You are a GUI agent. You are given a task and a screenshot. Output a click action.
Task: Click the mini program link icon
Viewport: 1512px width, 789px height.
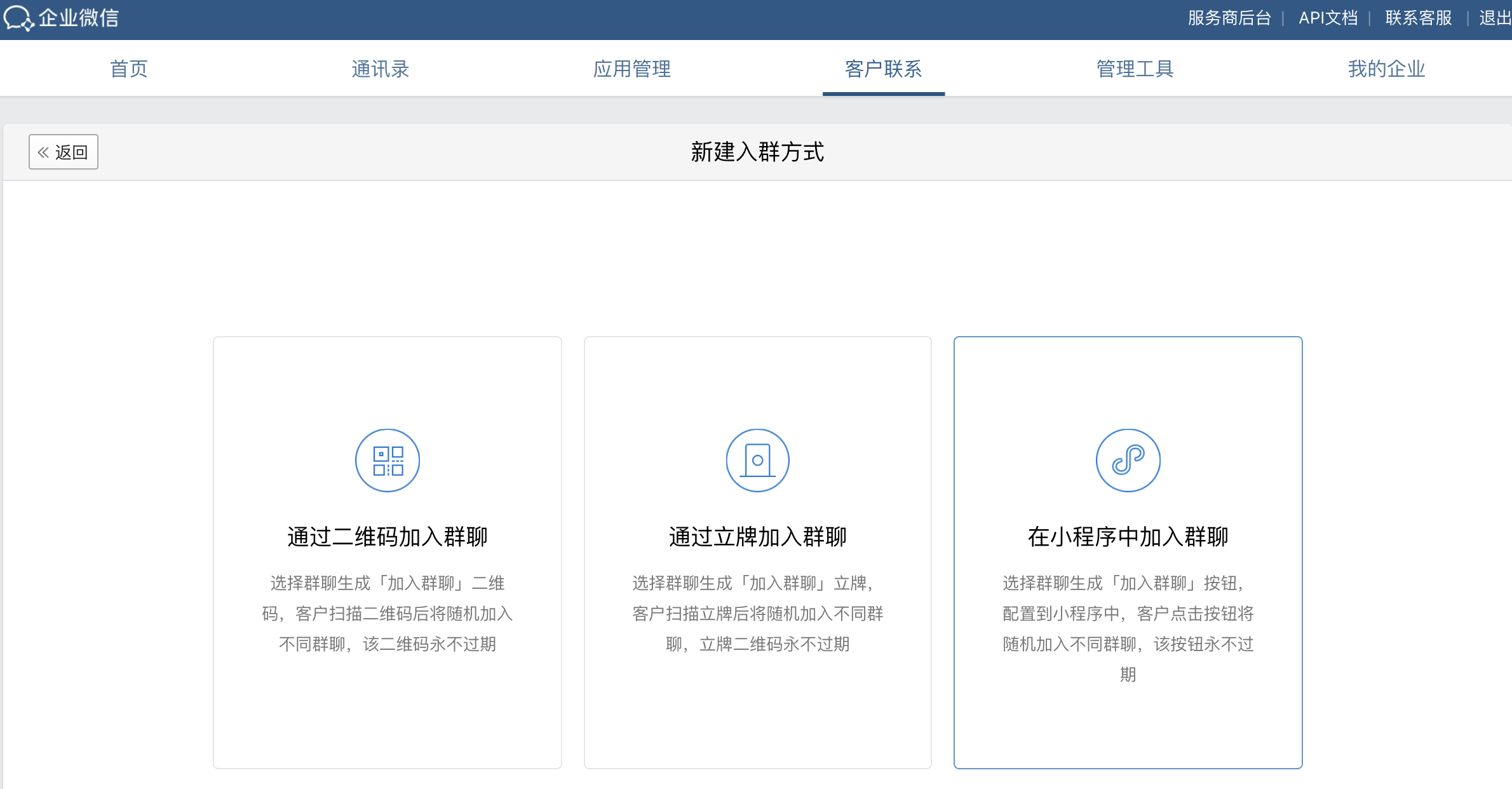click(x=1128, y=461)
